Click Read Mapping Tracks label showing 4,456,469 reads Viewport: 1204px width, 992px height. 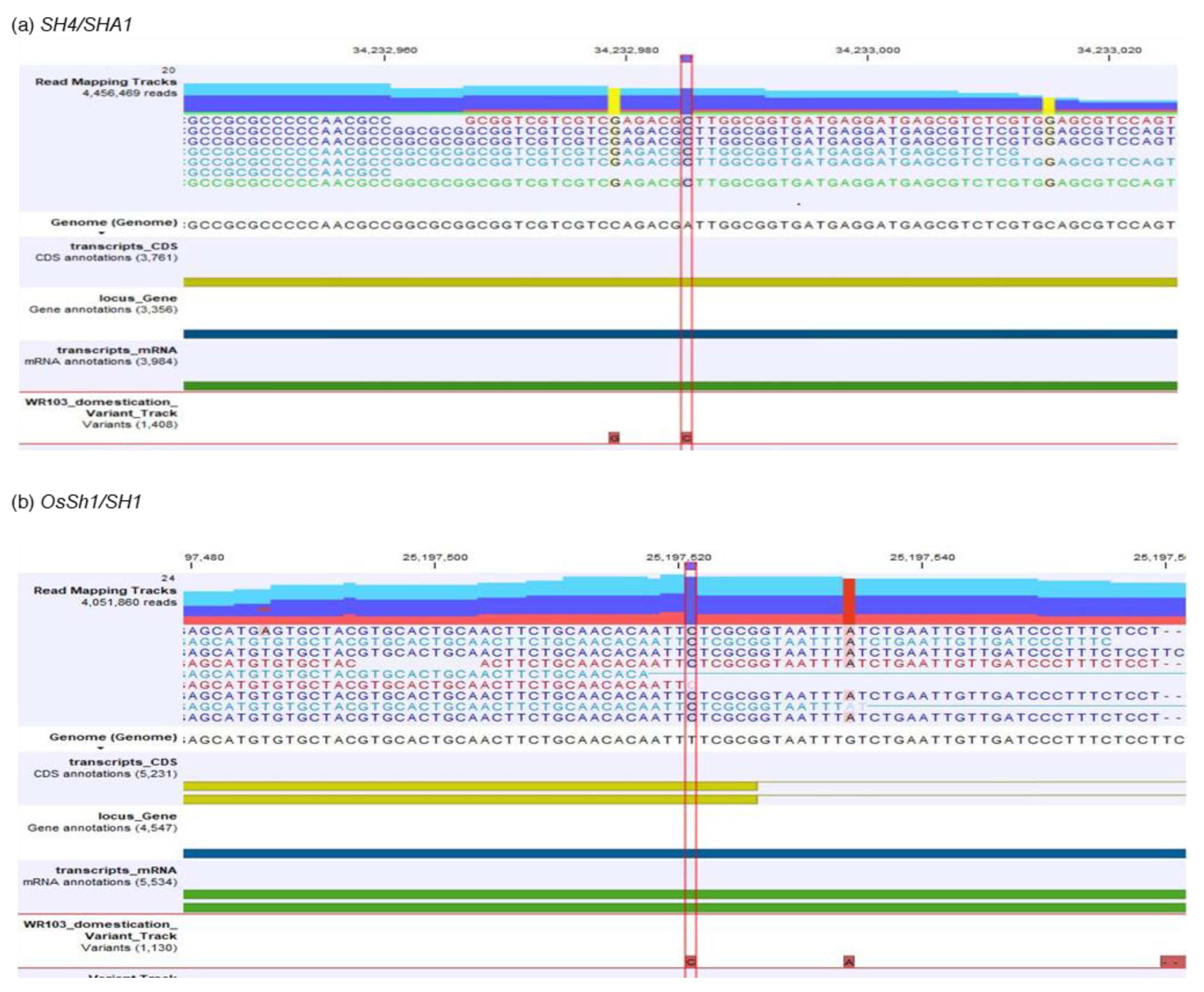click(x=106, y=82)
